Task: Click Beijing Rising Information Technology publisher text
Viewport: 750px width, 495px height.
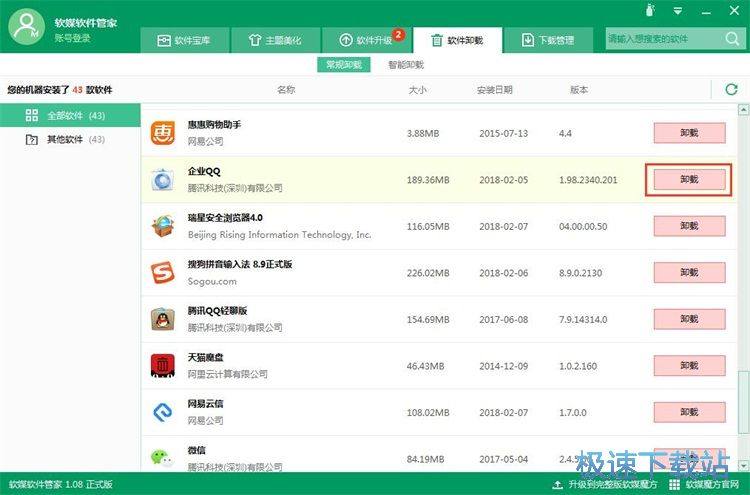Action: tap(279, 234)
